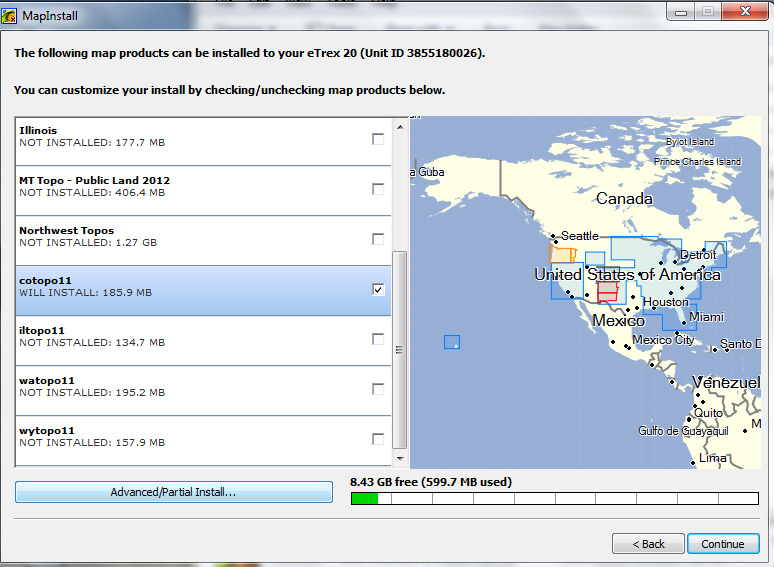Check the iltopo11 checkbox
Viewport: 774px width, 567px height.
pyautogui.click(x=378, y=339)
